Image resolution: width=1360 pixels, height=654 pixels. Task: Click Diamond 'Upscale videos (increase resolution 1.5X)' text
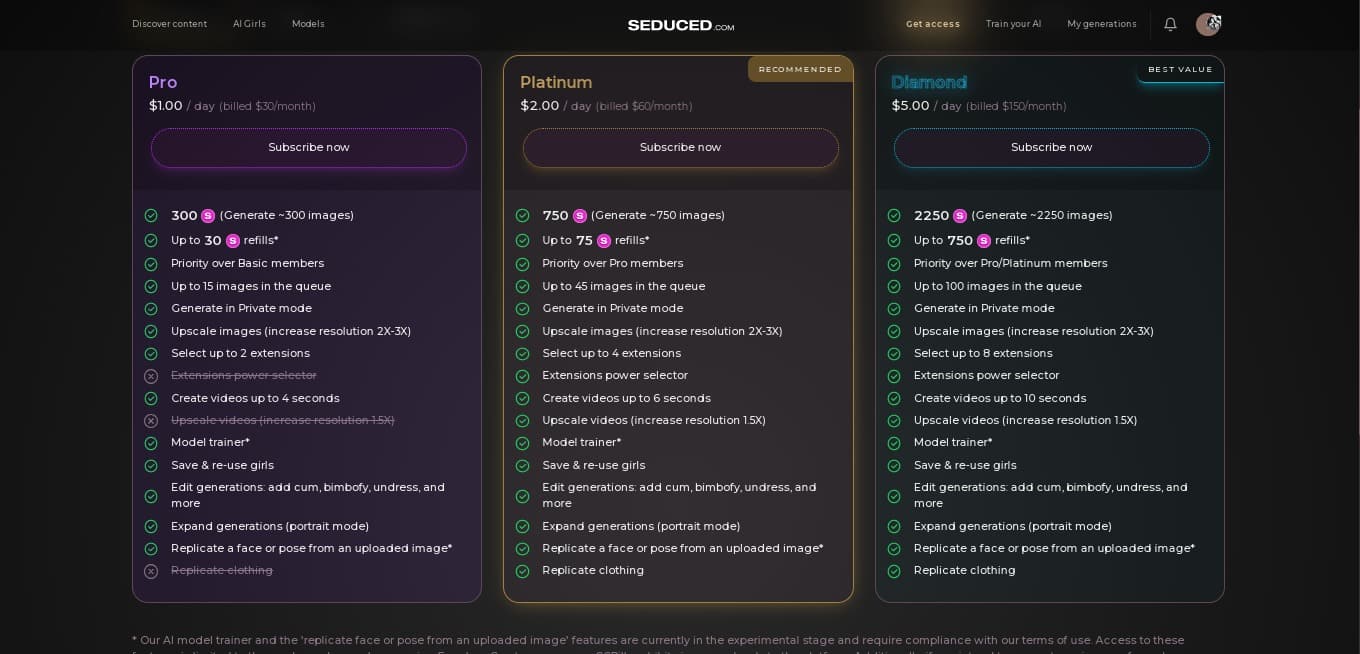tap(1026, 420)
